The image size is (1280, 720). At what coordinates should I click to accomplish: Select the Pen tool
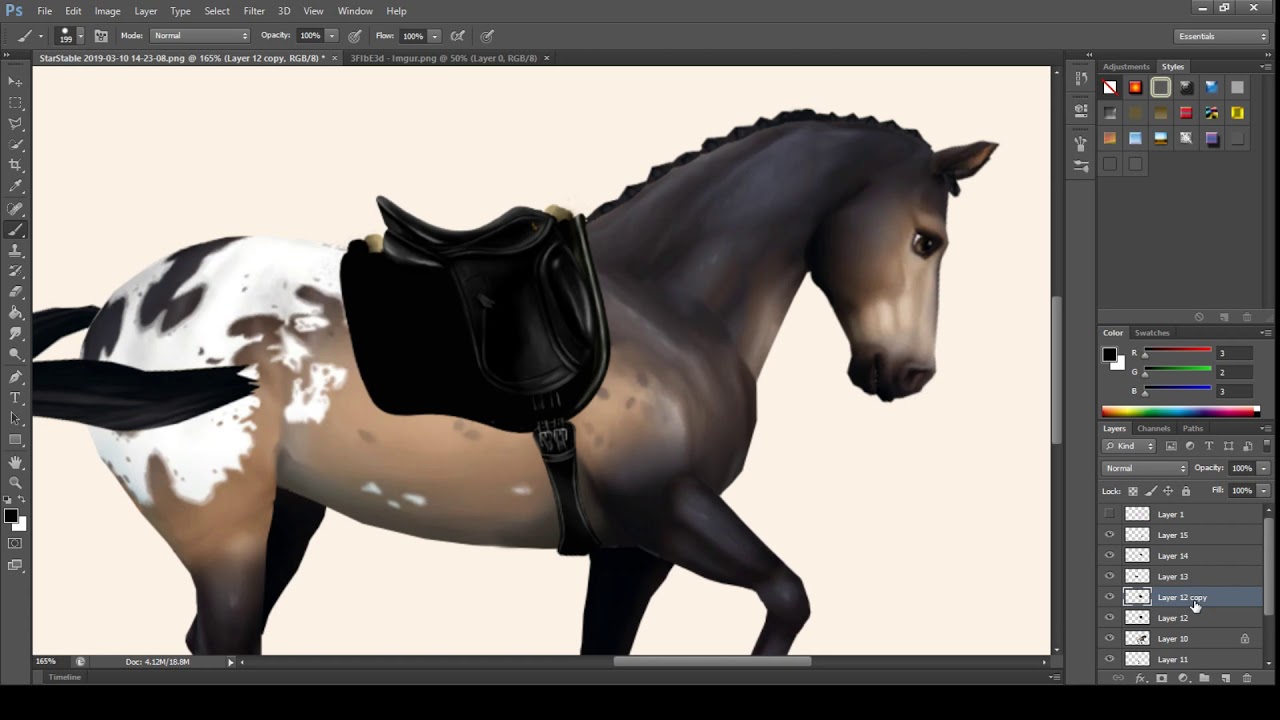15,377
